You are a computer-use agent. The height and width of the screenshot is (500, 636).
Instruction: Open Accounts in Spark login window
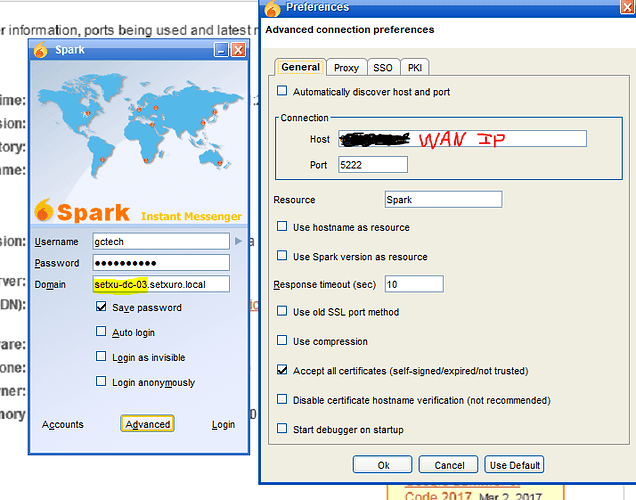point(63,424)
